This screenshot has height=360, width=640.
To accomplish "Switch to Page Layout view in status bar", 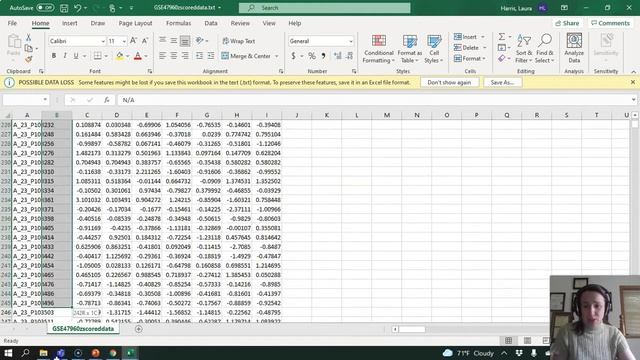I will [x=527, y=340].
